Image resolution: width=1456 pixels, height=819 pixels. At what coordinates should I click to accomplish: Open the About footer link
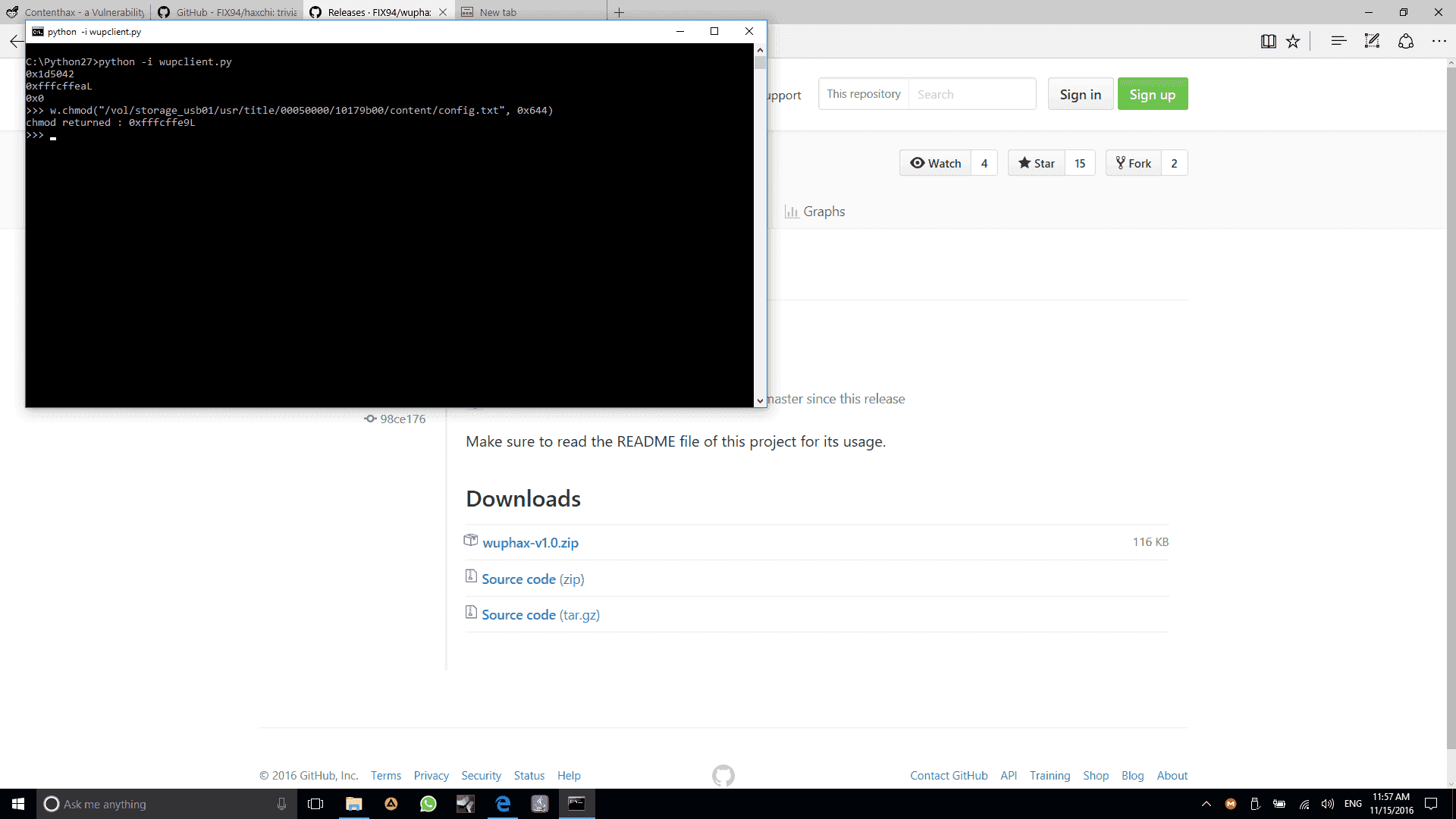[x=1172, y=776]
